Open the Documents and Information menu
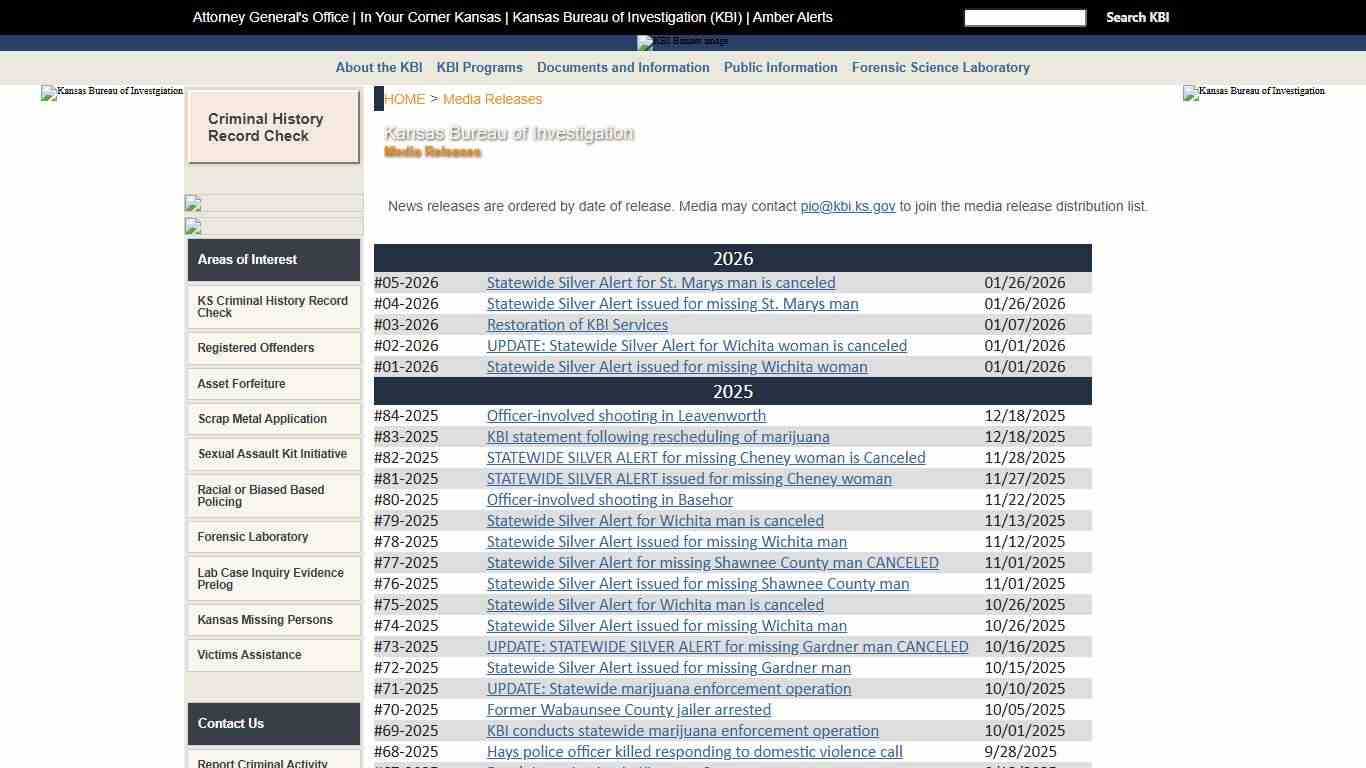 (x=623, y=67)
